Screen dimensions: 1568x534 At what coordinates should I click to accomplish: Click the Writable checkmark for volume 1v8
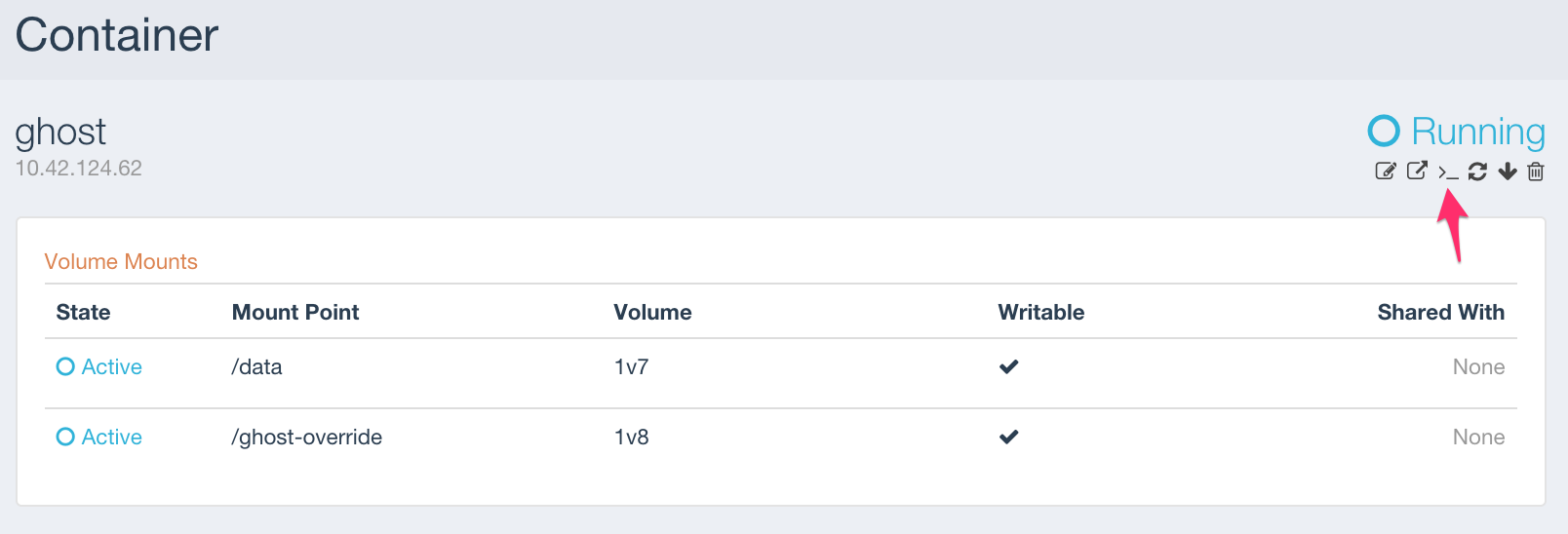(1009, 437)
